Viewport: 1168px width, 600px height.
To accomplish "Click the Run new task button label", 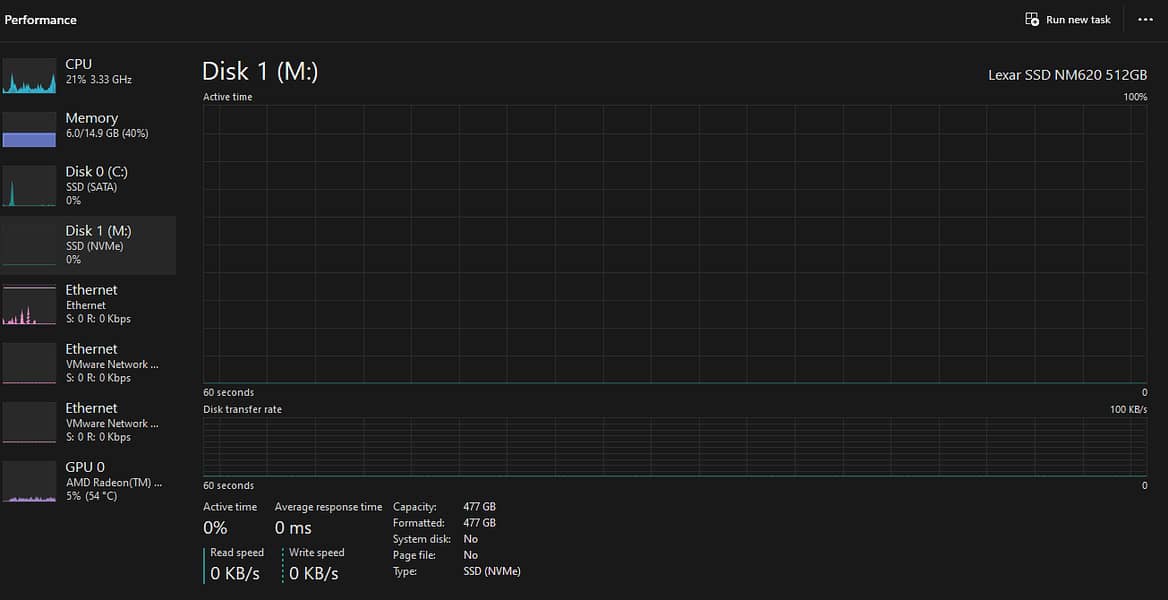I will pyautogui.click(x=1078, y=20).
